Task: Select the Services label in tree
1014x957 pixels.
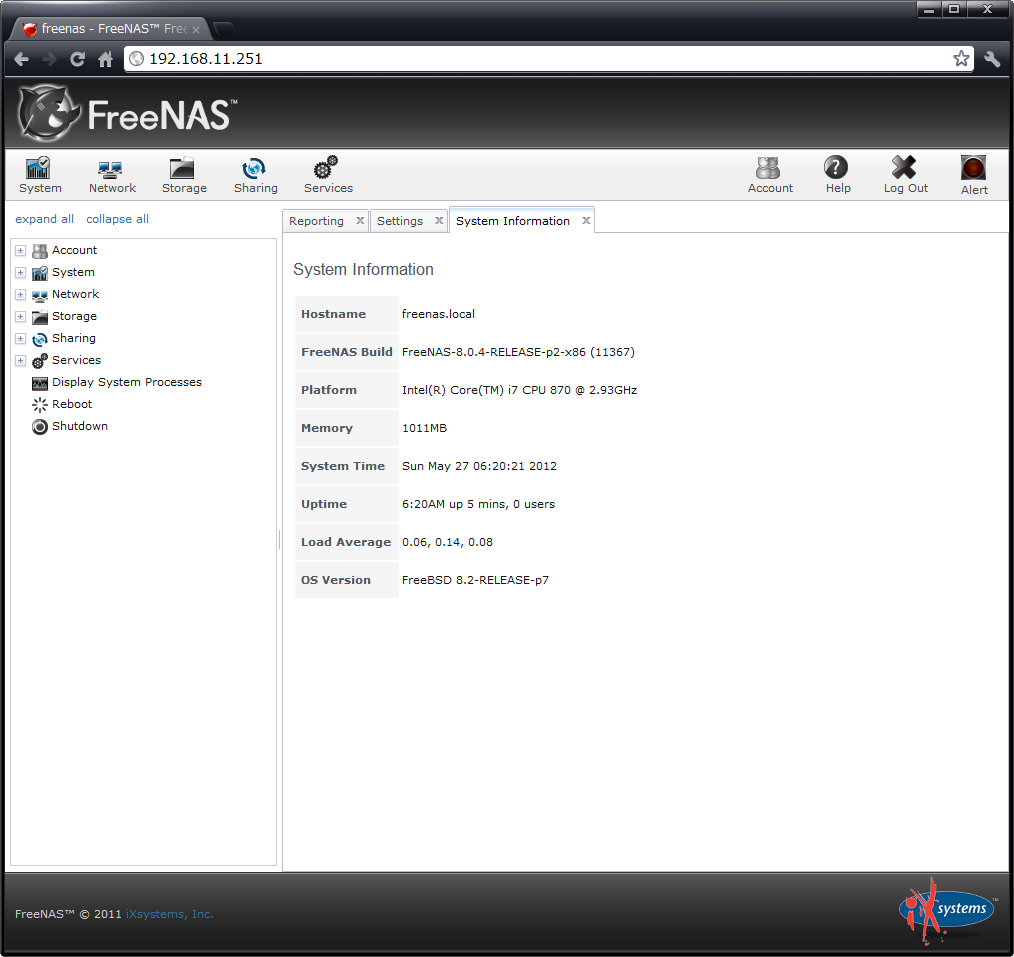Action: click(76, 360)
